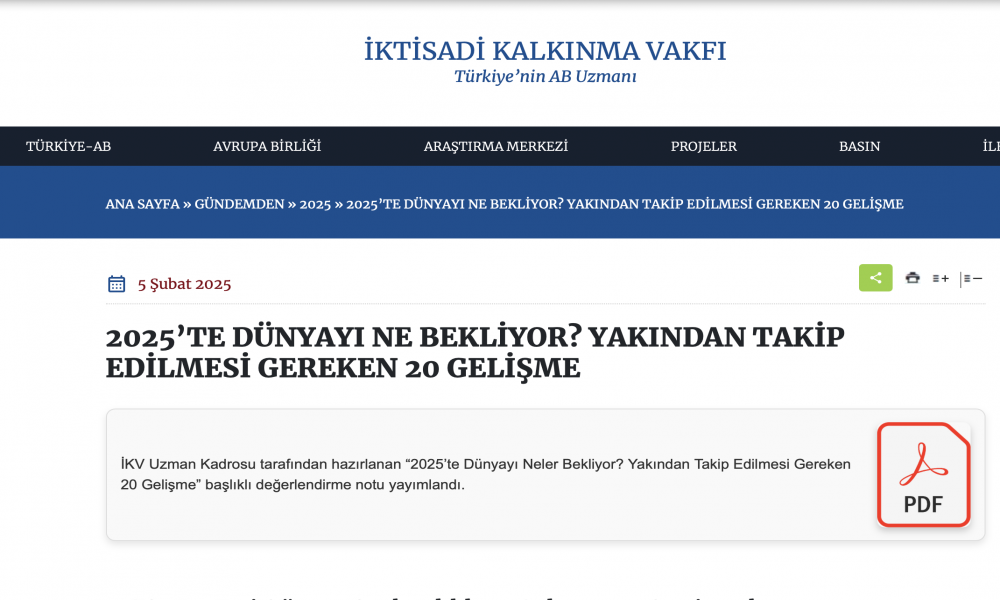Click the current article breadcrumb title

tap(625, 204)
